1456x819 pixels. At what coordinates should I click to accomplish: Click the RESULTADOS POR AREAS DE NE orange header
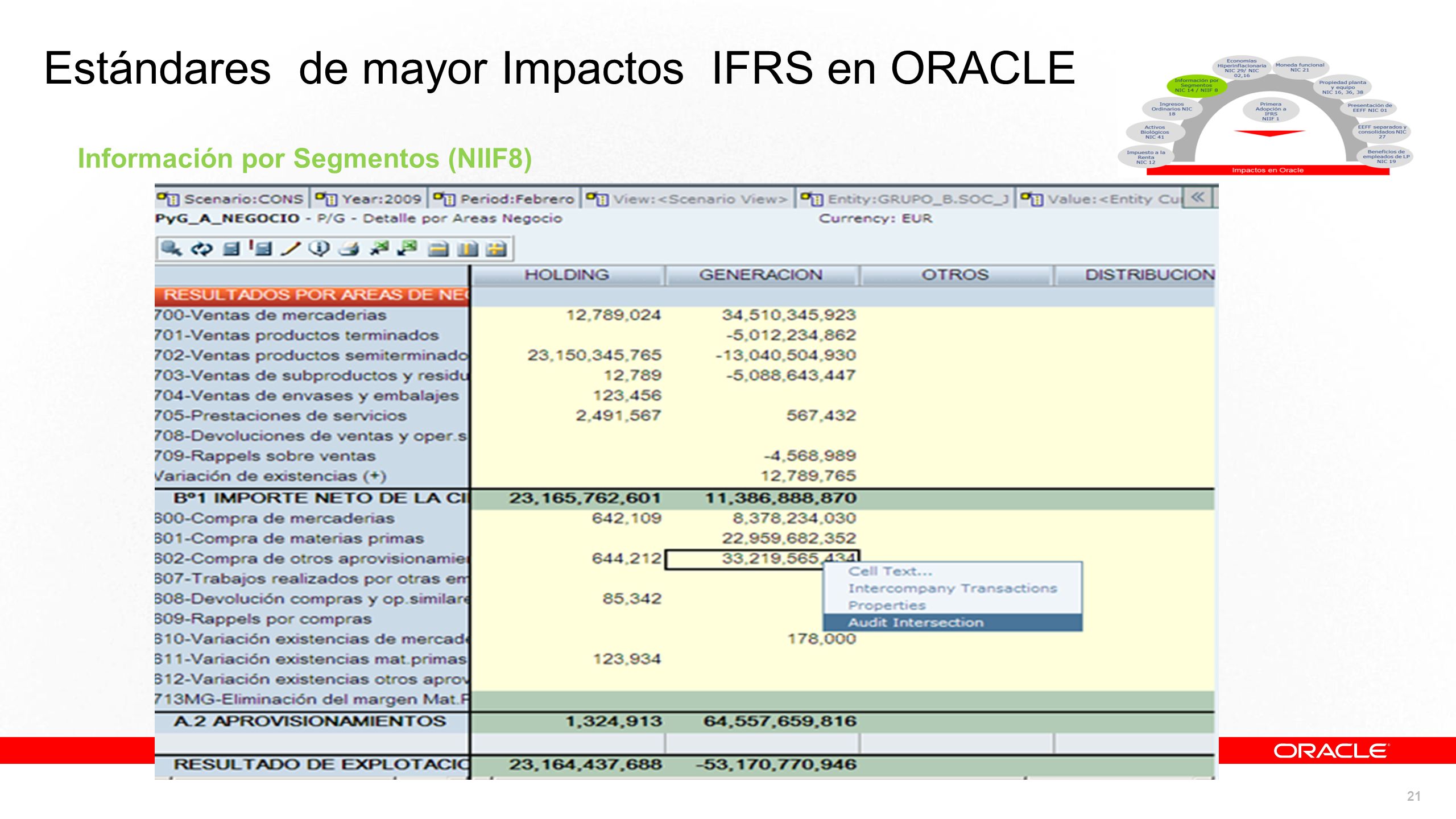coord(312,295)
